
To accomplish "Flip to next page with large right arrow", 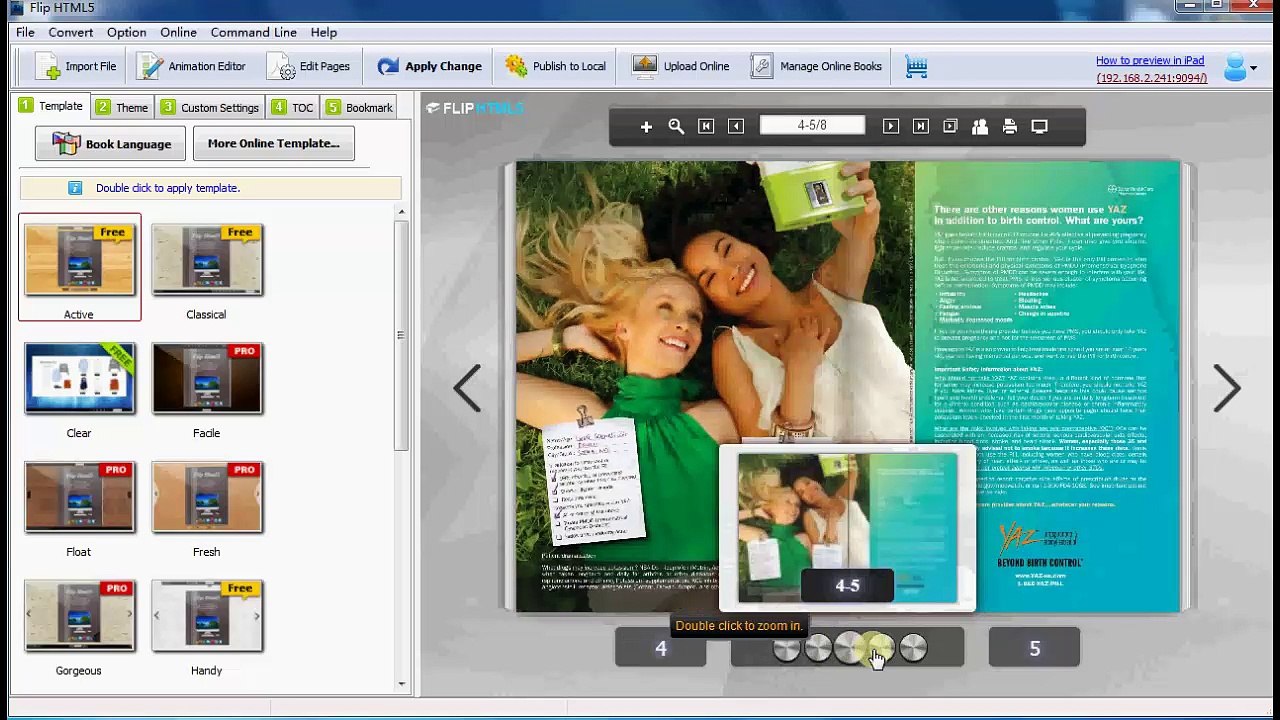I will tap(1226, 388).
